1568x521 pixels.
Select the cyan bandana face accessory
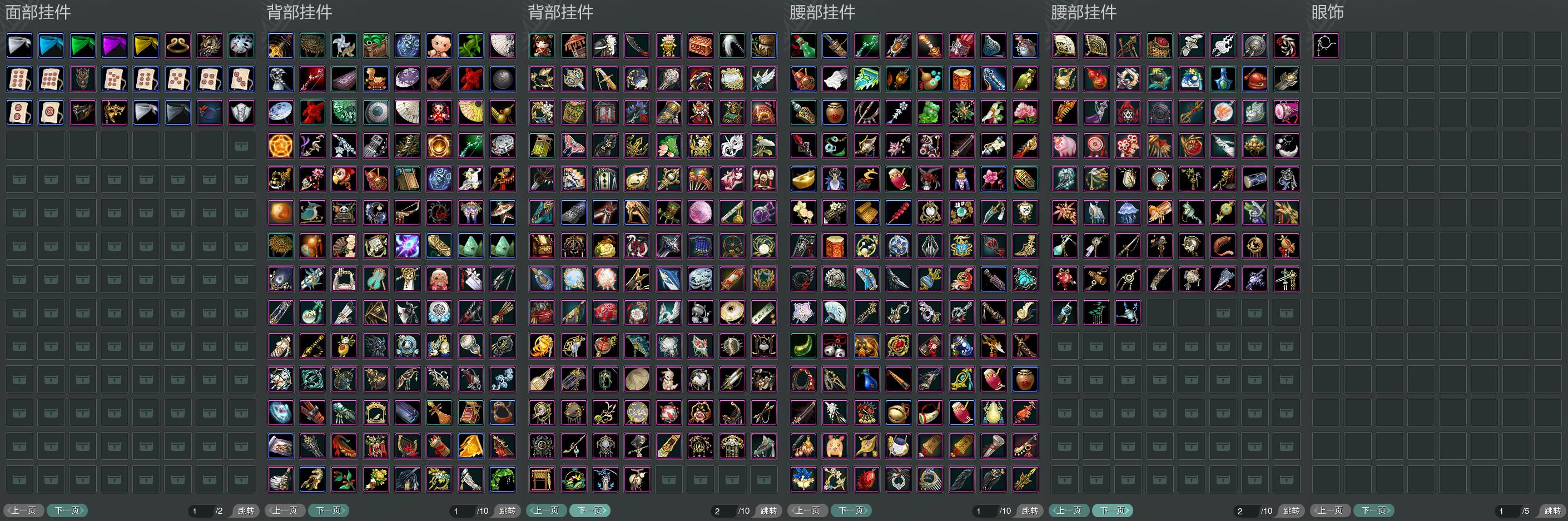pos(51,46)
